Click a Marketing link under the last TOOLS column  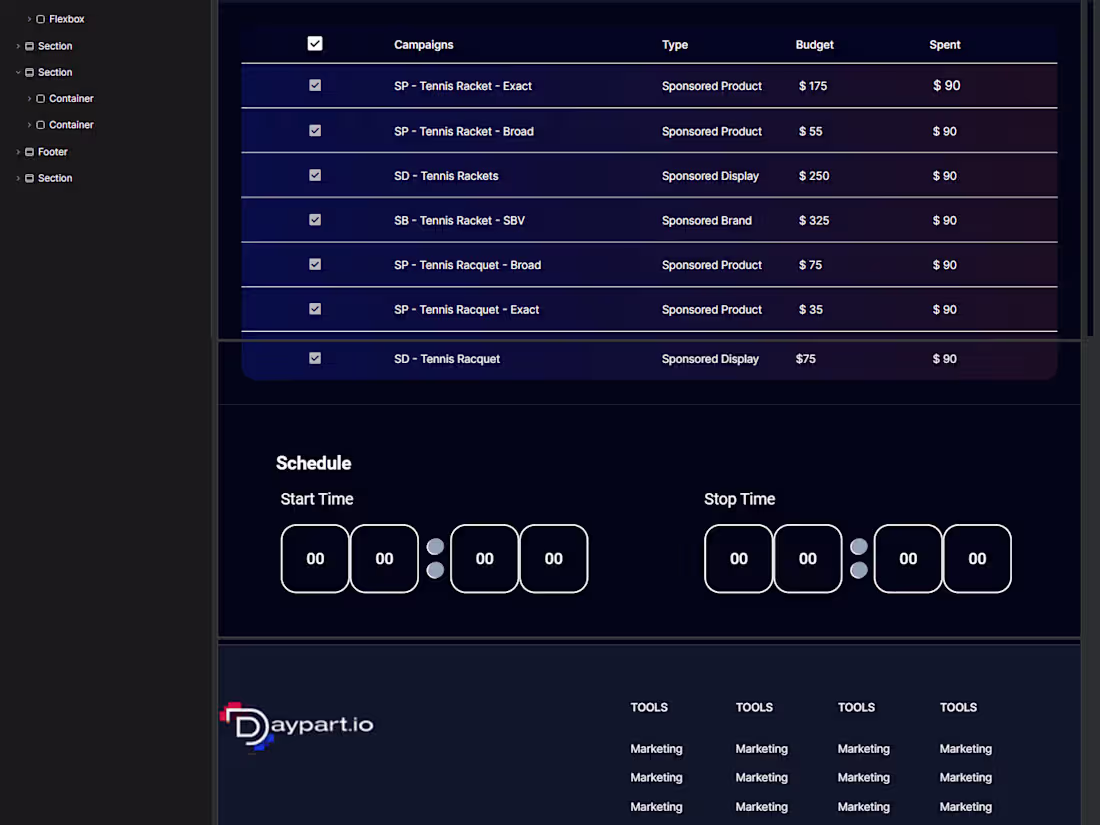965,748
